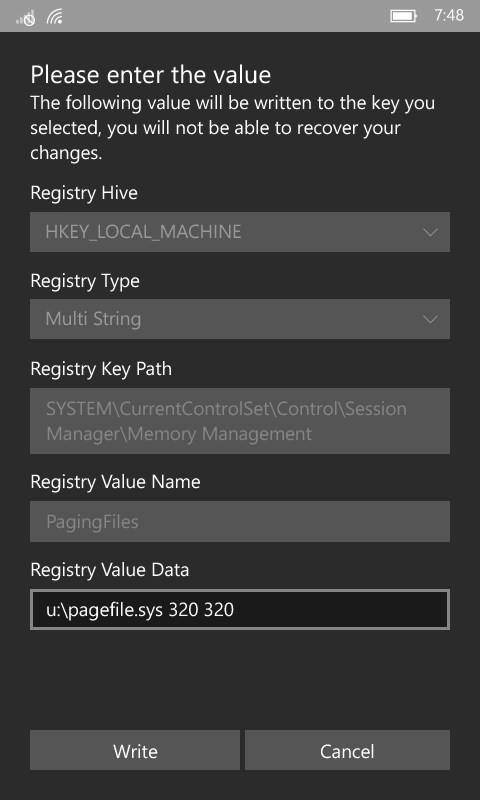Image resolution: width=480 pixels, height=800 pixels.
Task: Click the Cancel button
Action: [347, 750]
